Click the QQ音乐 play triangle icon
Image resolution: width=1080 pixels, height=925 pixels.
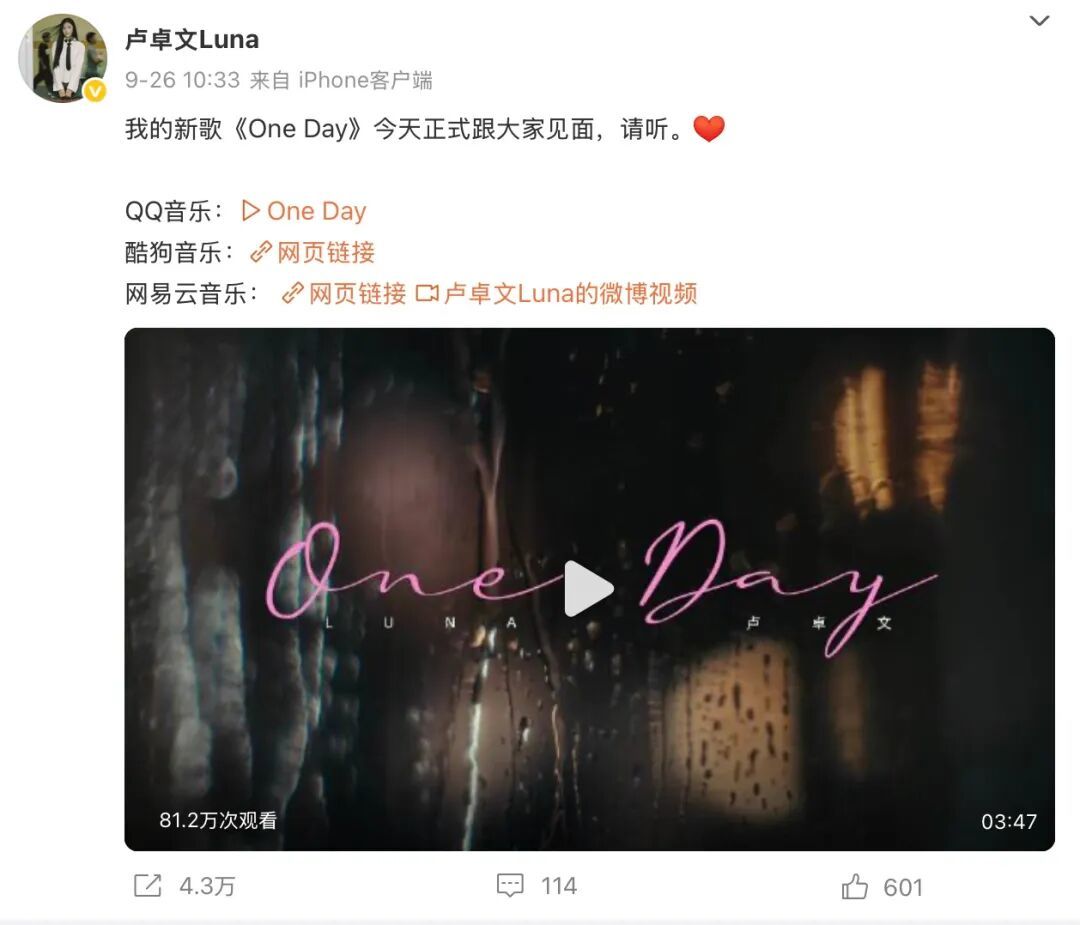click(x=251, y=211)
